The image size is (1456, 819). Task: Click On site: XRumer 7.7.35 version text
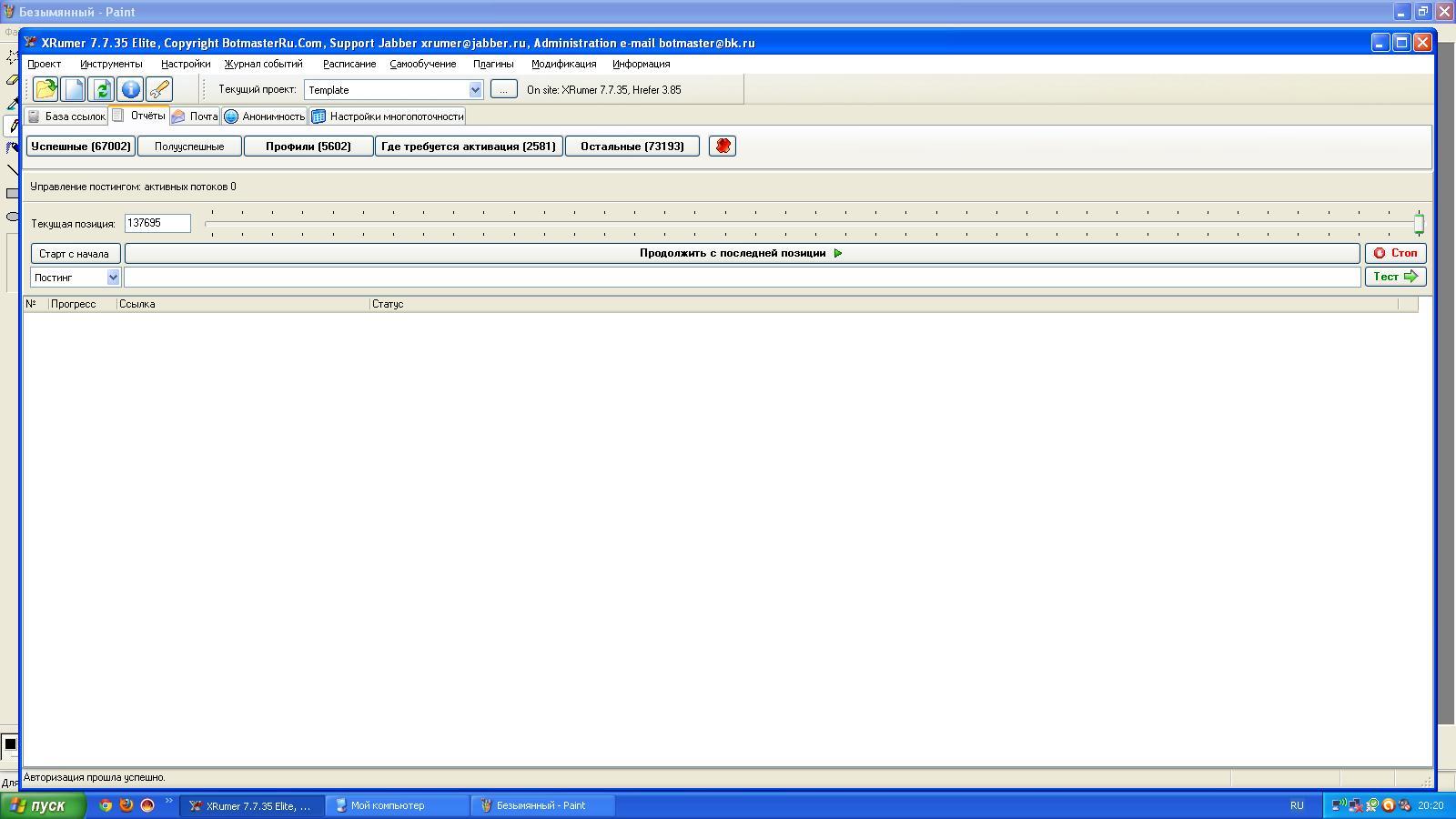coord(603,90)
